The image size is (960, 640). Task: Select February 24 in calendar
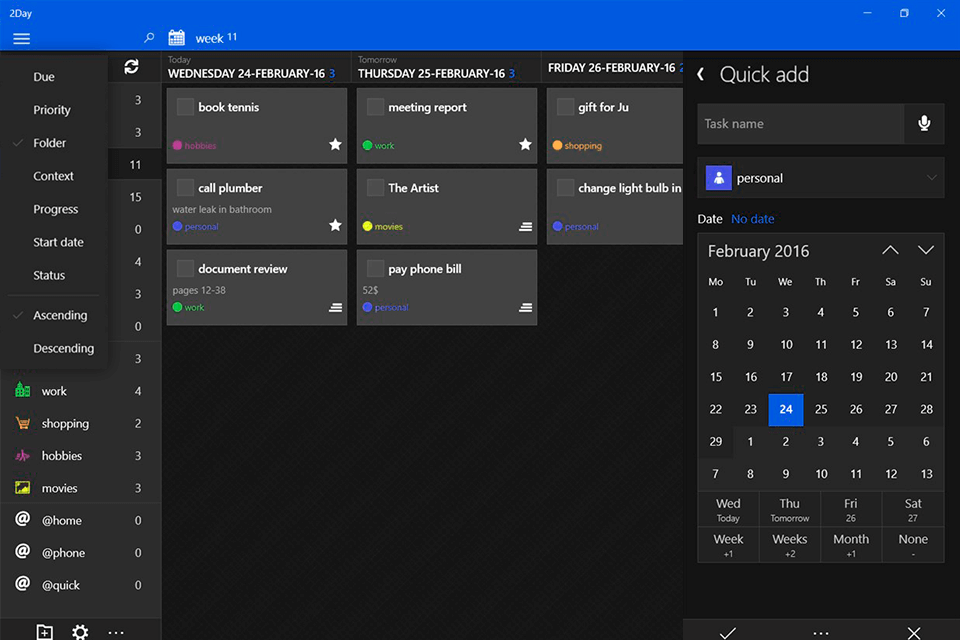pyautogui.click(x=786, y=409)
